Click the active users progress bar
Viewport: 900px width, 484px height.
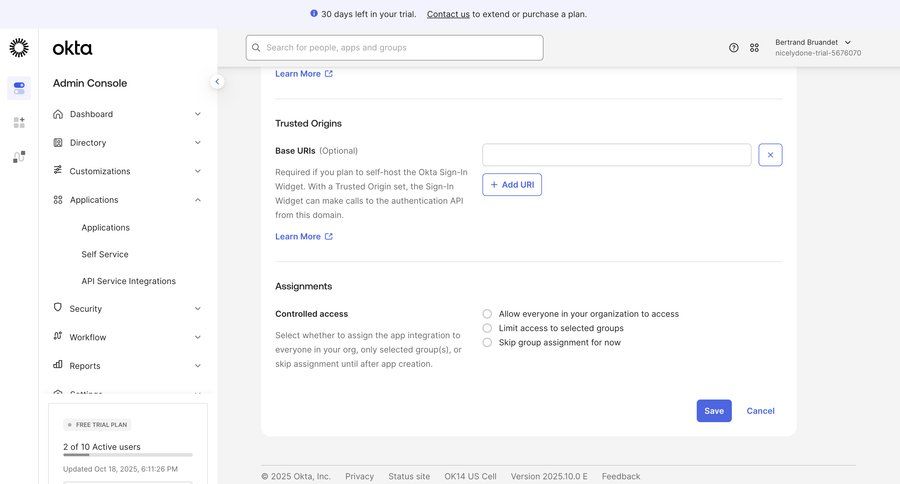click(x=128, y=455)
